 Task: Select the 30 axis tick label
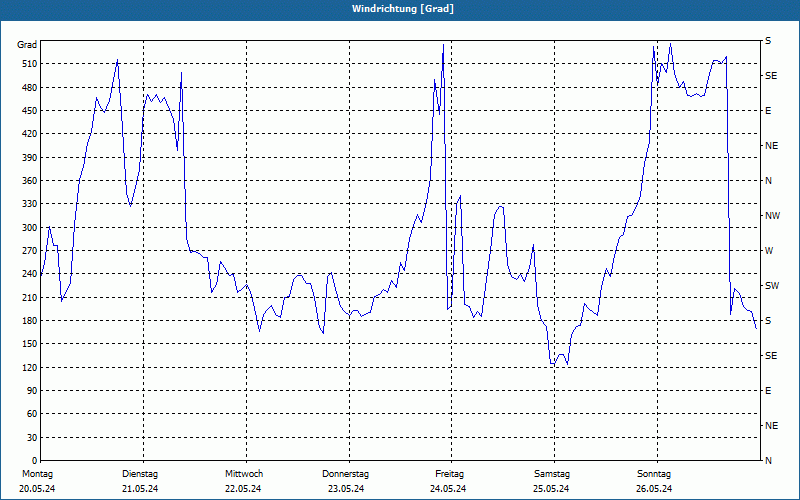[32, 437]
